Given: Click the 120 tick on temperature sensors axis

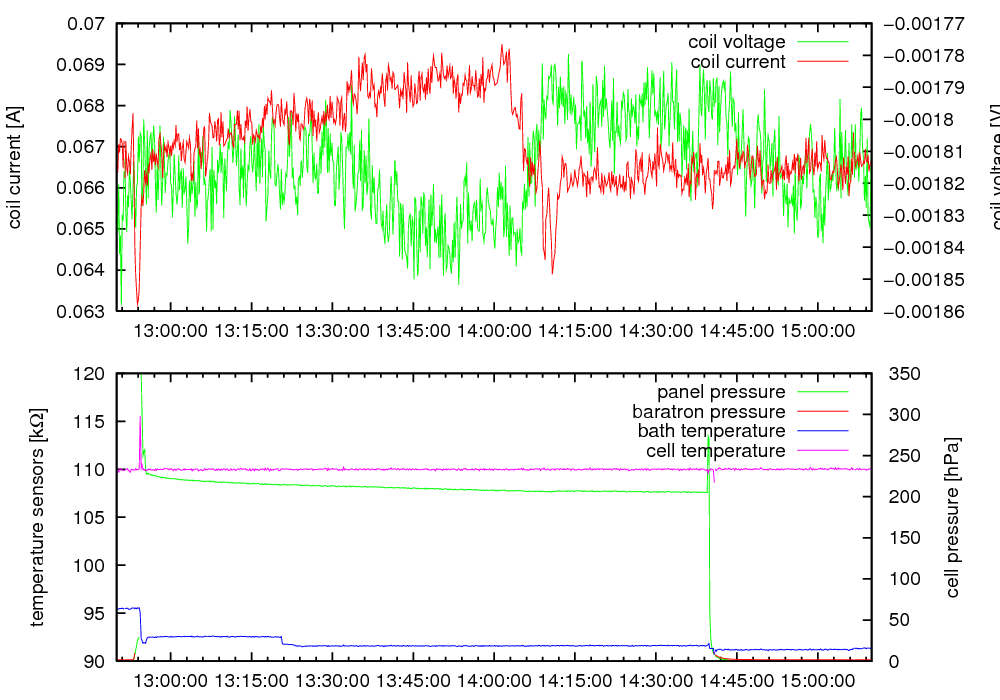Looking at the screenshot, I should coord(90,373).
